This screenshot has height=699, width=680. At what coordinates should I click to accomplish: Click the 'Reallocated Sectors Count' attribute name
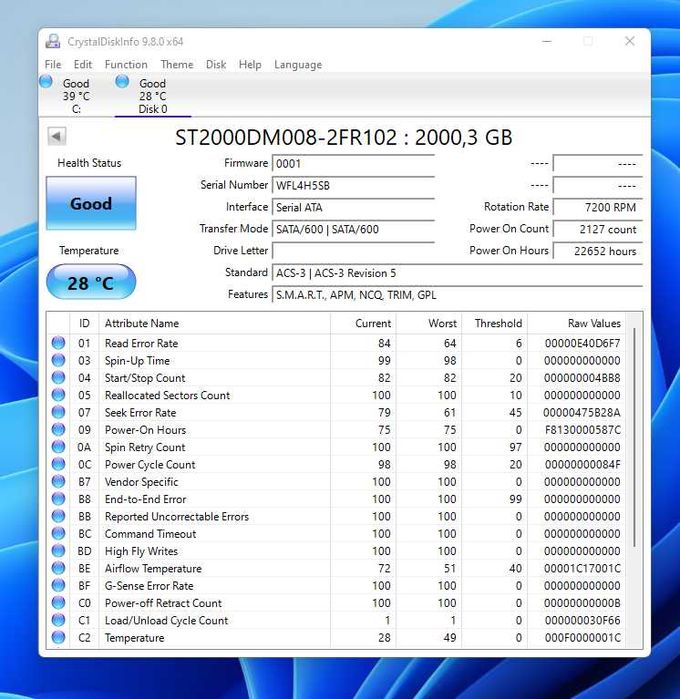[167, 395]
